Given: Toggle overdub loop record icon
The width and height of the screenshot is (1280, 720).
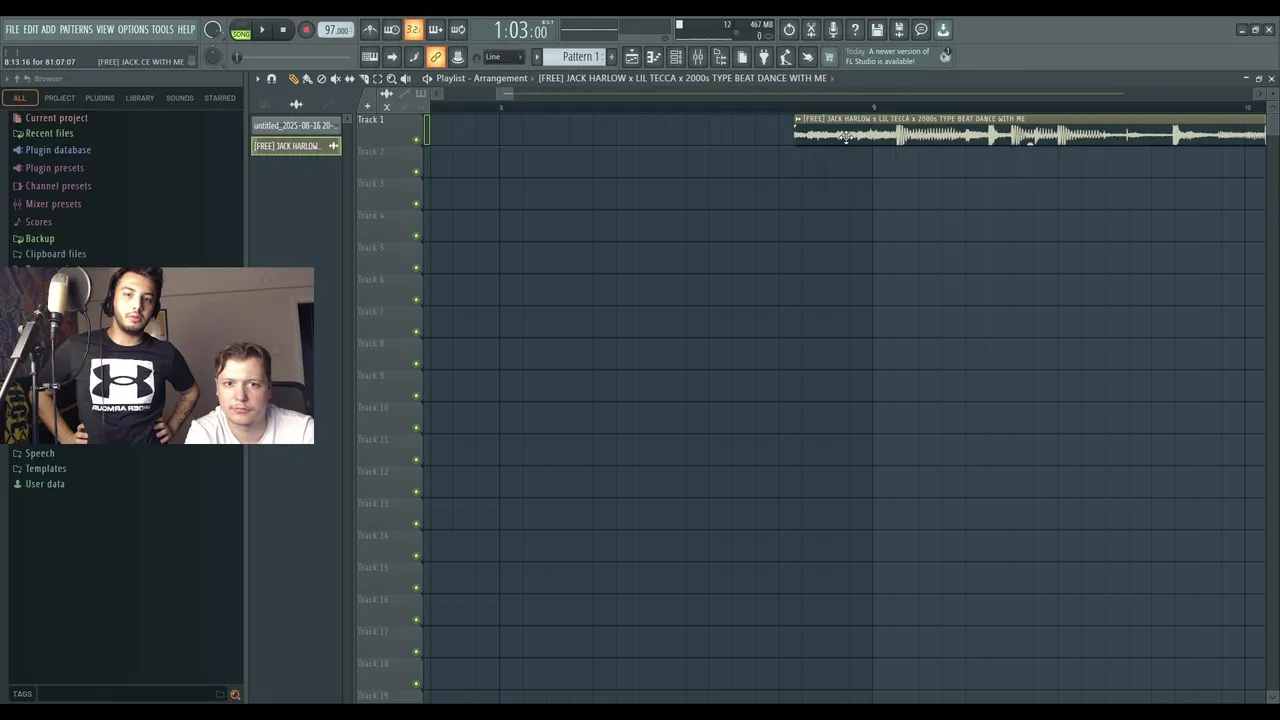Looking at the screenshot, I should coord(436,30).
